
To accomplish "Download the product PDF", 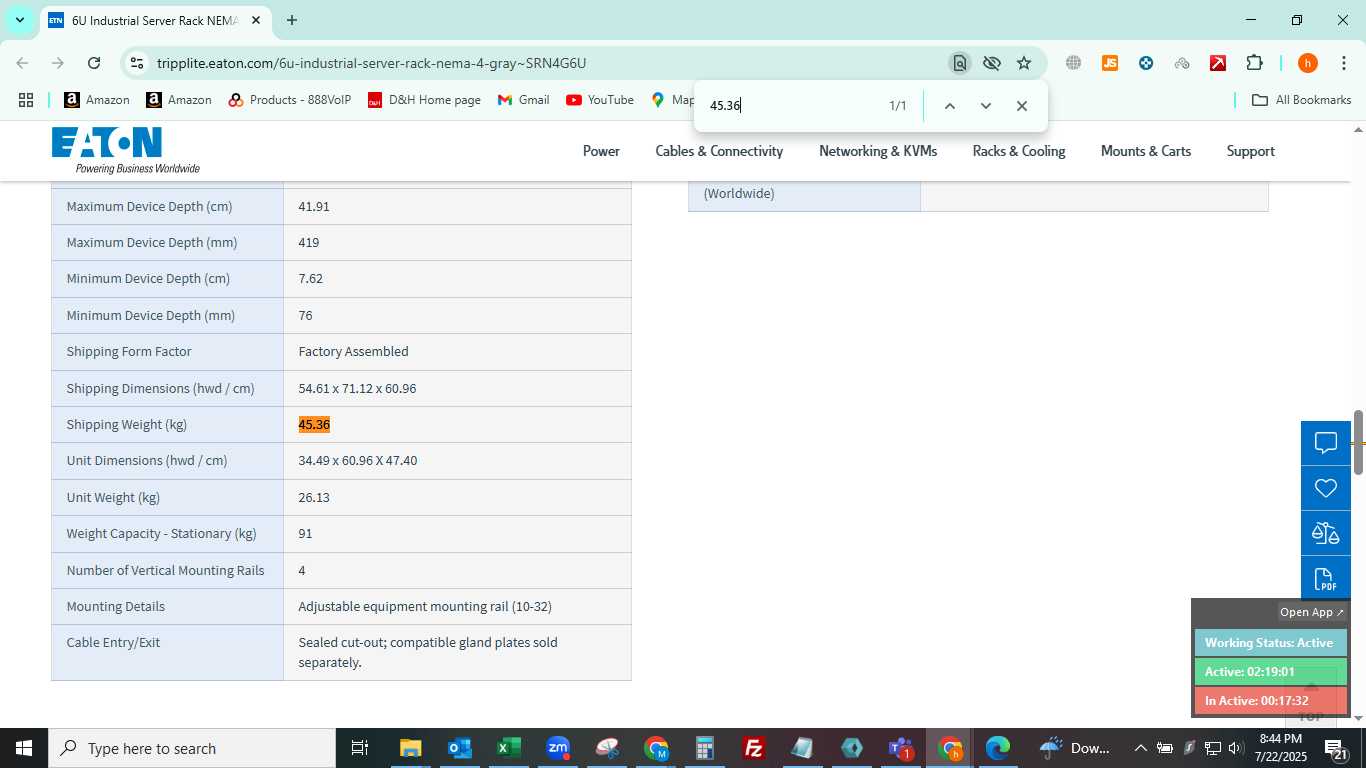I will [1326, 578].
